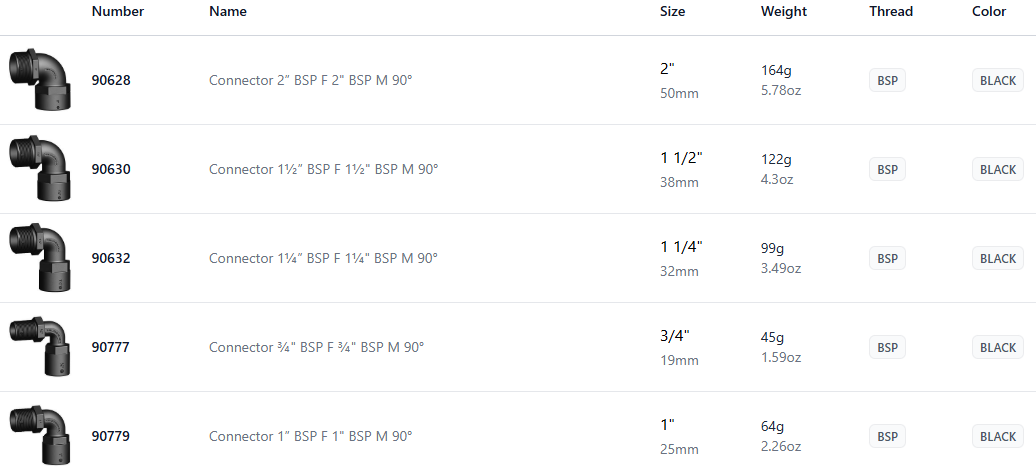Select the BLACK color badge for 90779

[x=997, y=437]
